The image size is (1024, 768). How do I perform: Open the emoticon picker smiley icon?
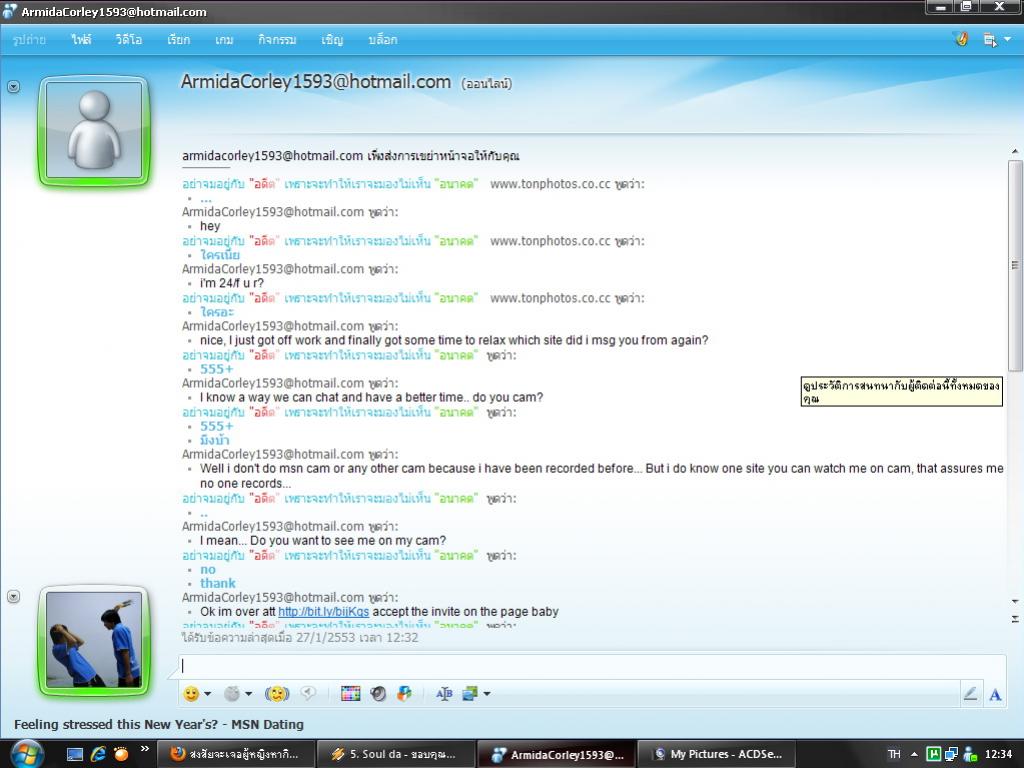191,694
